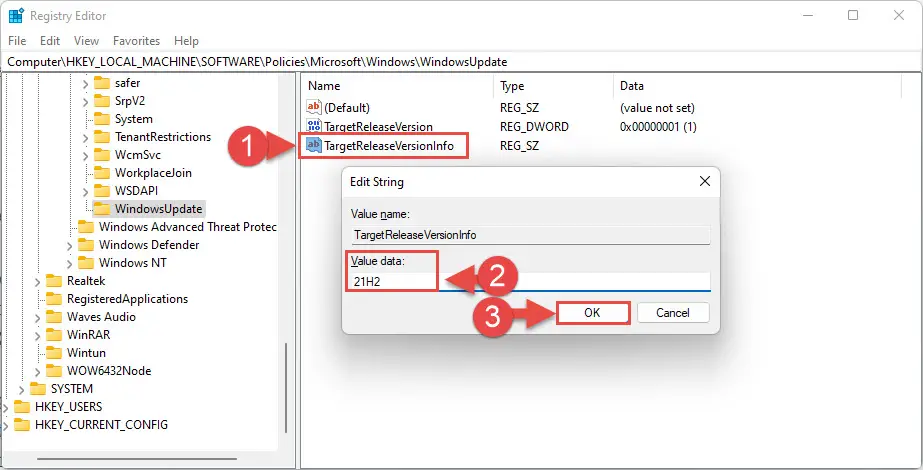This screenshot has width=923, height=470.
Task: Sort values by Name column header
Action: (398, 86)
